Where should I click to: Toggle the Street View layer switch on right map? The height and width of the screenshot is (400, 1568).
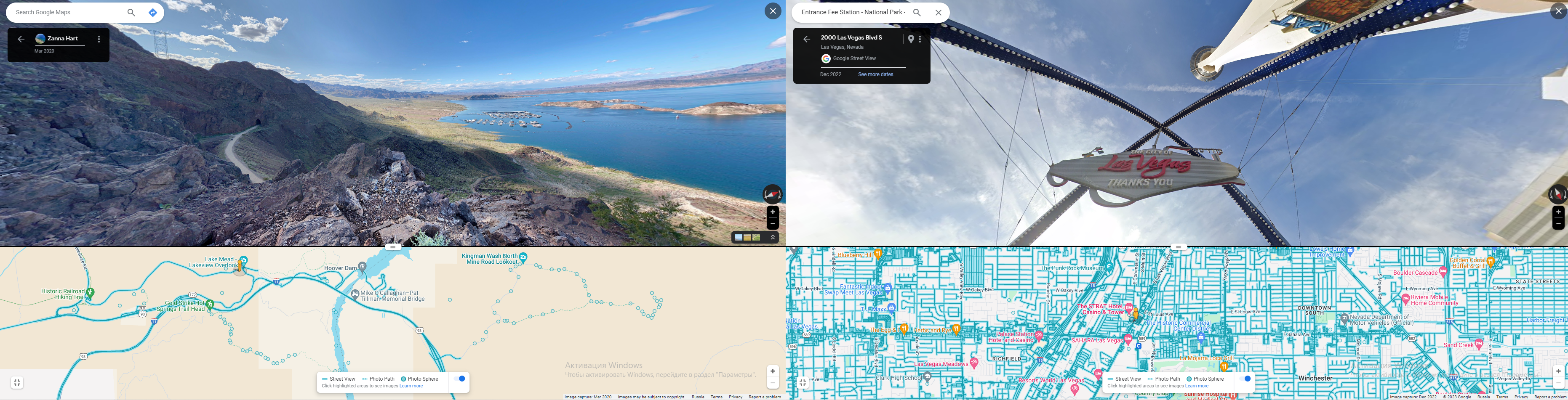click(1246, 379)
